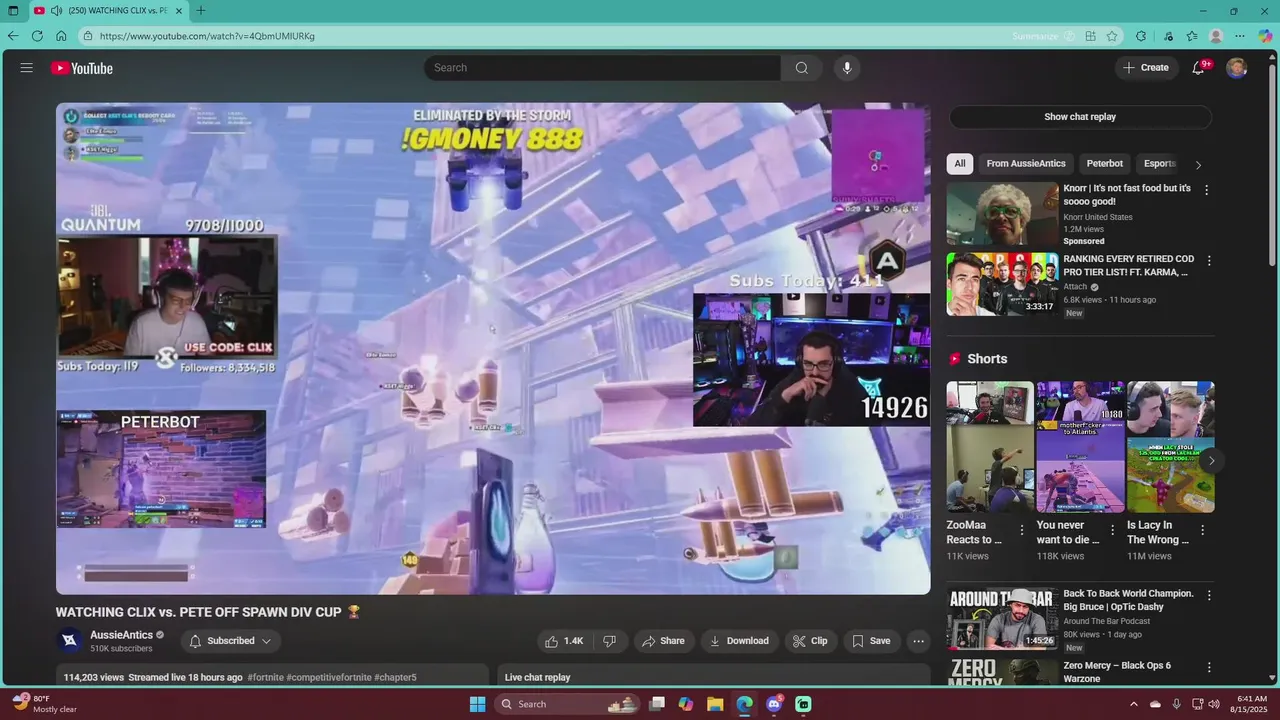1280x720 pixels.
Task: Open options for Is Lacy In The Wrong short
Action: 1203,530
